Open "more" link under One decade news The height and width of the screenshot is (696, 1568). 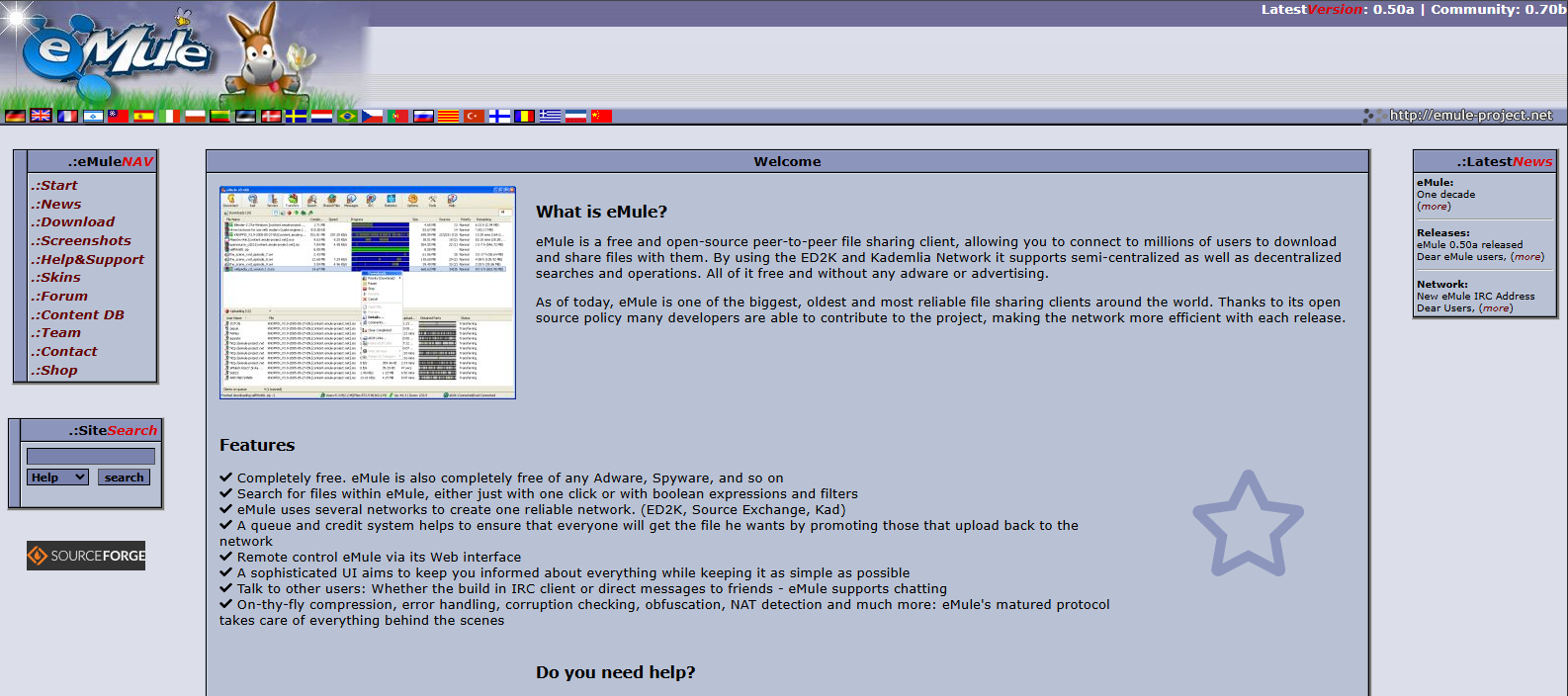(x=1434, y=207)
